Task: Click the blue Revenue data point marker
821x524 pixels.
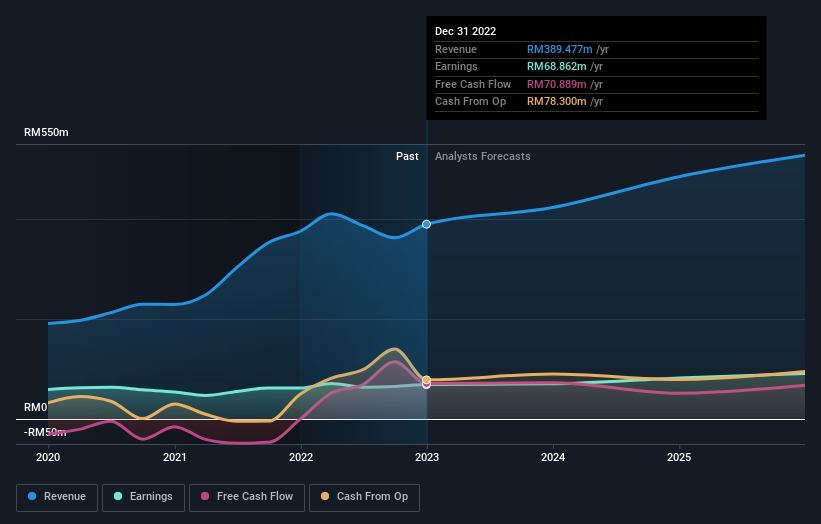Action: click(427, 224)
